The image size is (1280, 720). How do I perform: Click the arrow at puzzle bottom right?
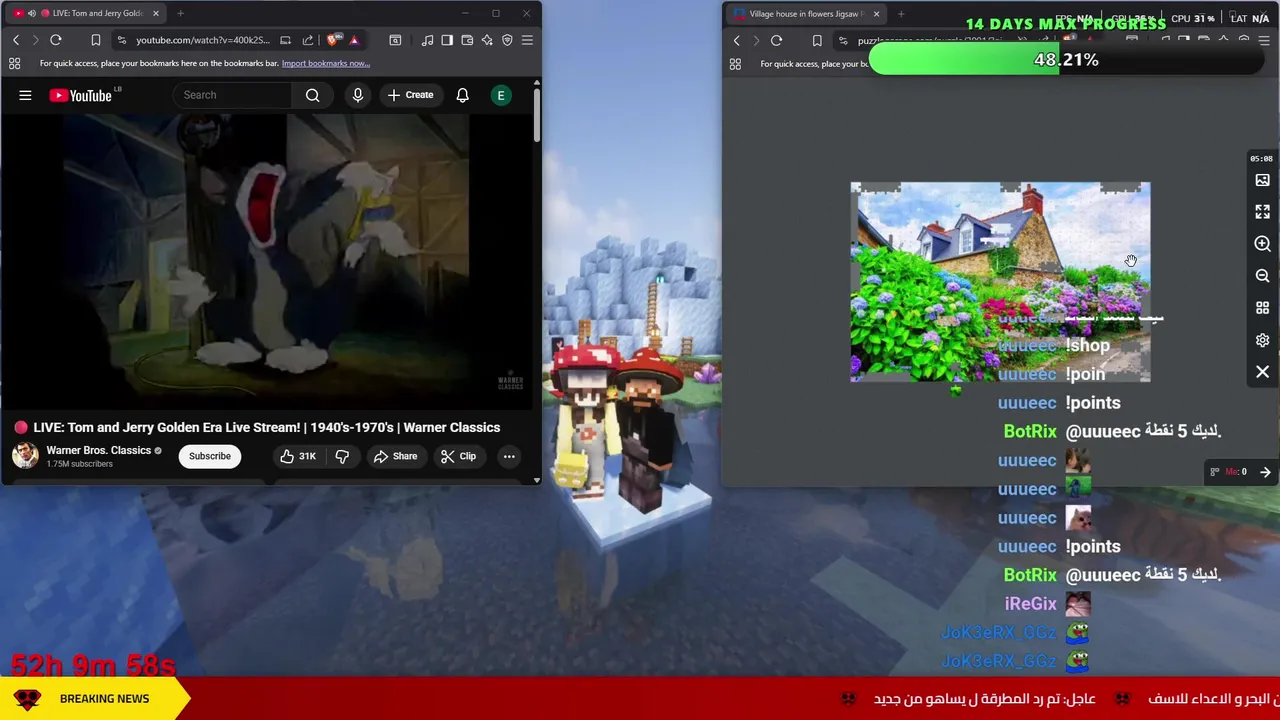point(1265,472)
